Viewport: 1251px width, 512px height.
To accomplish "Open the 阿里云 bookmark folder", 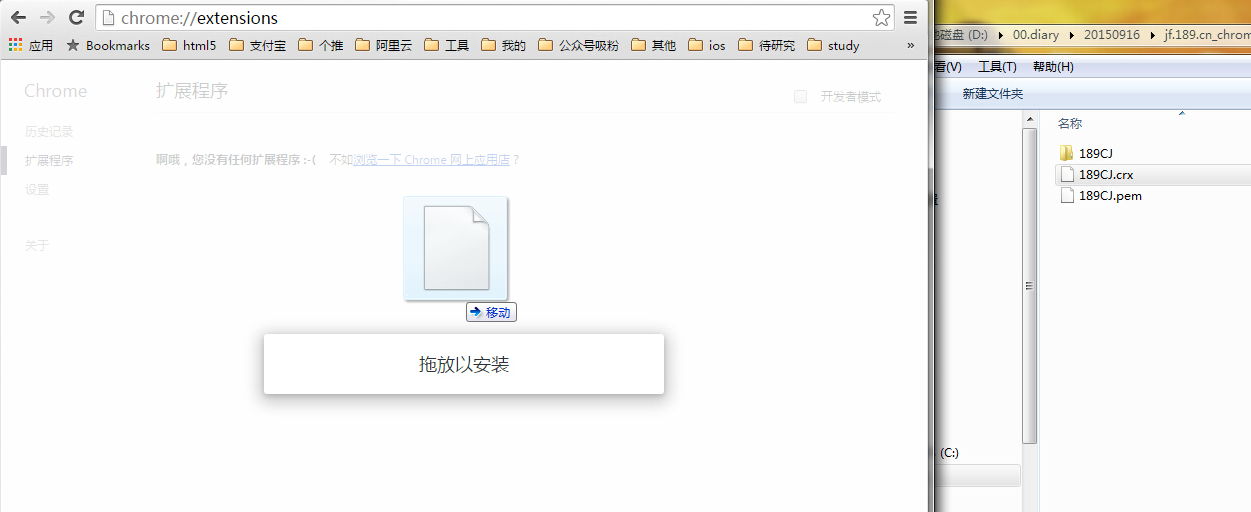I will coord(384,45).
